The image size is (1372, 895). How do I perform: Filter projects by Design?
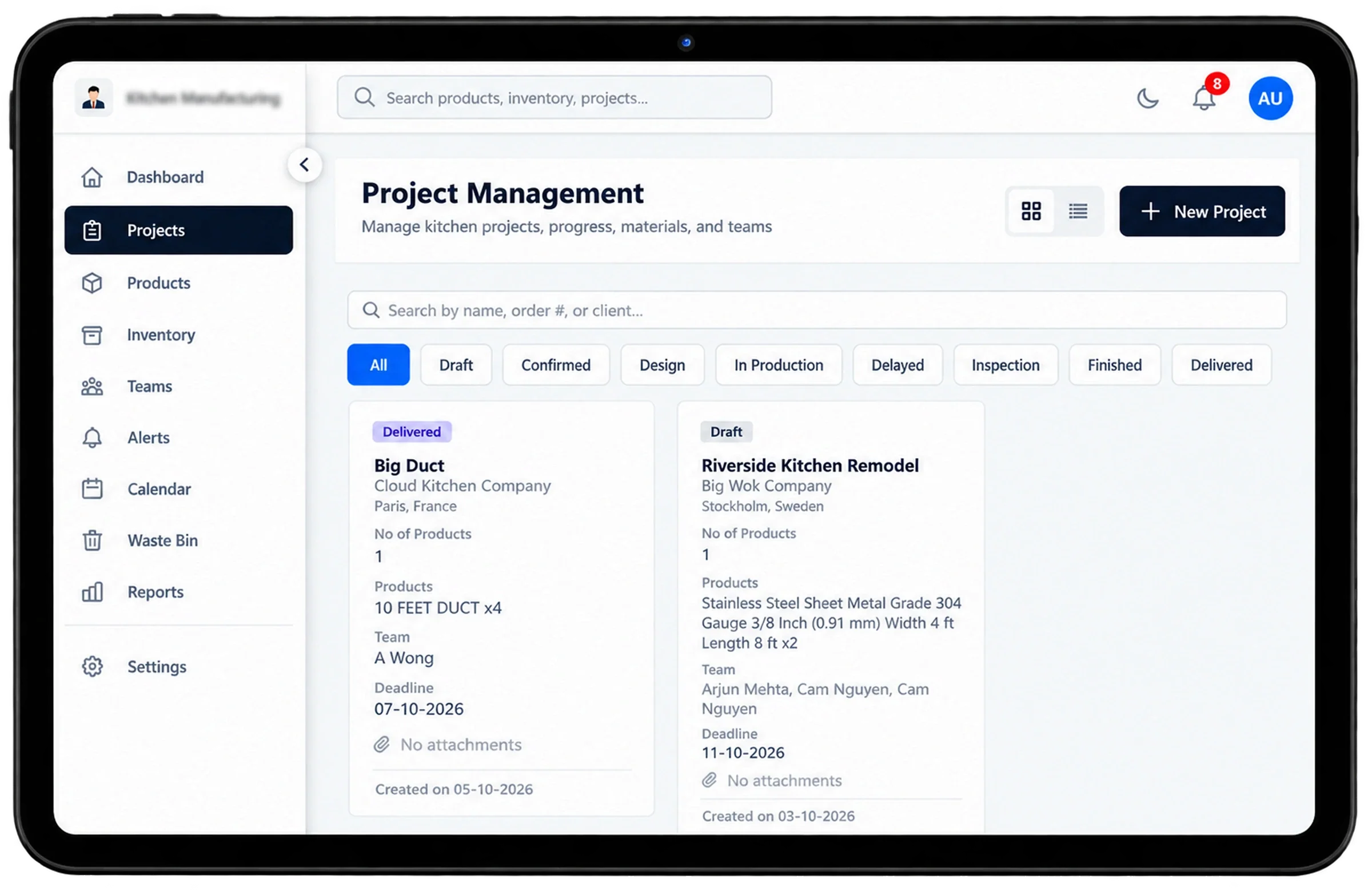[662, 365]
